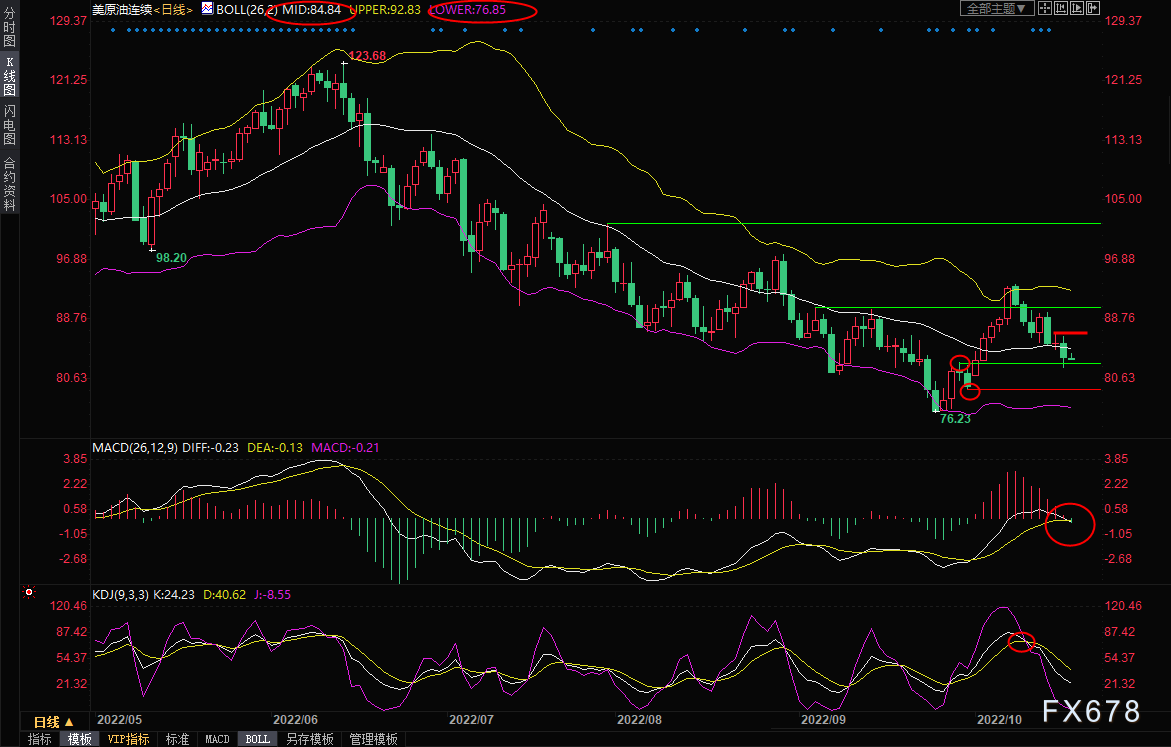This screenshot has width=1171, height=747.
Task: Select the 2022/08 date axis marker
Action: [639, 719]
